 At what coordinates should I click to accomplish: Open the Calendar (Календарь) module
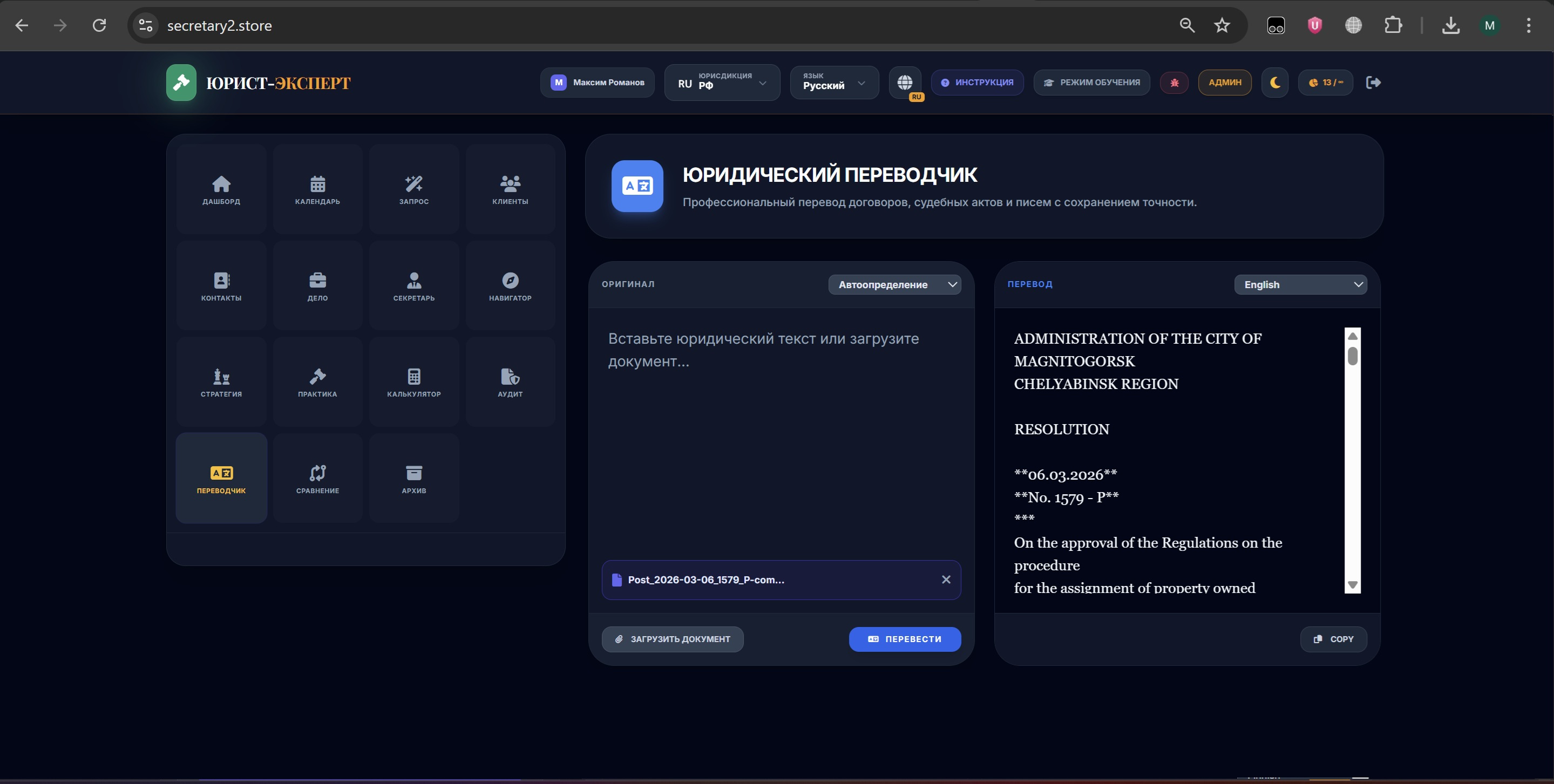[x=317, y=189]
